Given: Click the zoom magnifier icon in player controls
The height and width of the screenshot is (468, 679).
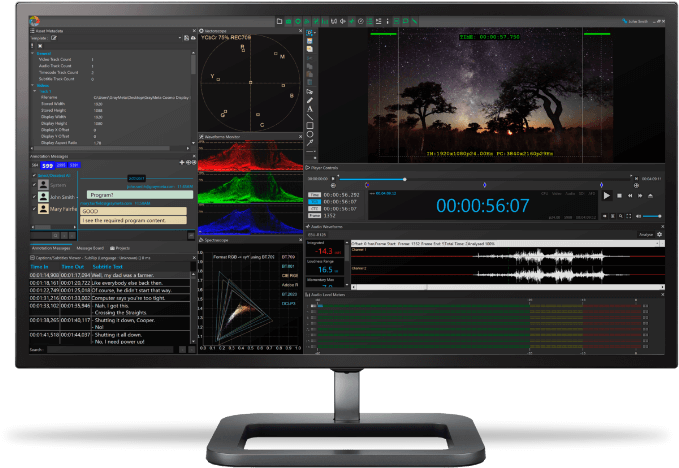Looking at the screenshot, I should 621,216.
